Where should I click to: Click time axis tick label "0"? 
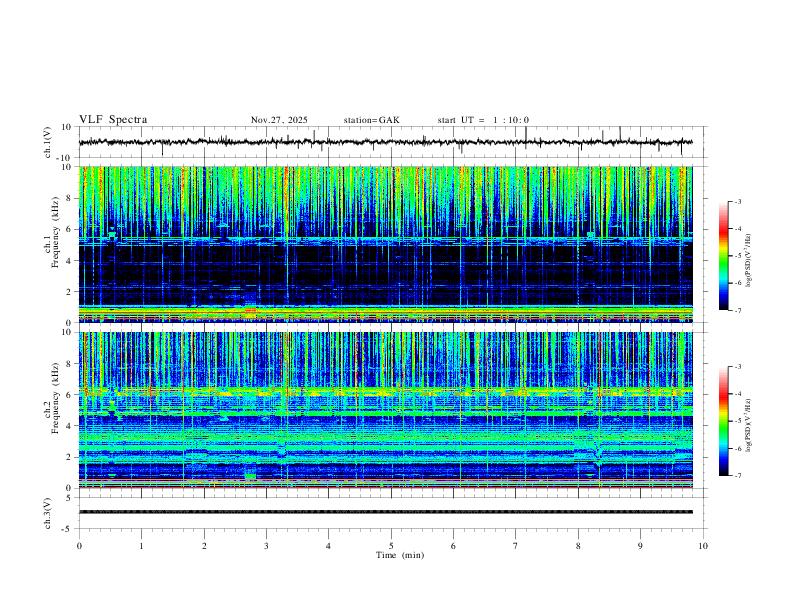tap(79, 546)
